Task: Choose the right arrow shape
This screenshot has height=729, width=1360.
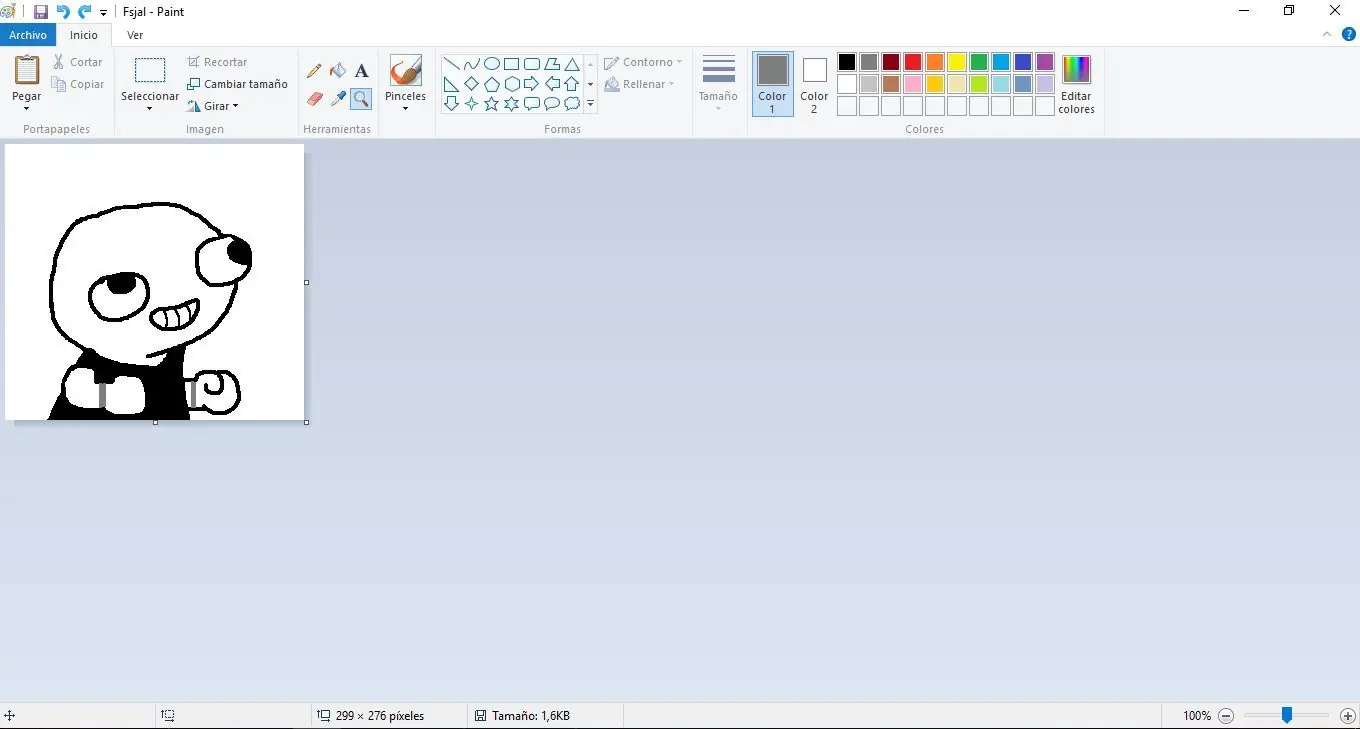Action: click(x=531, y=84)
